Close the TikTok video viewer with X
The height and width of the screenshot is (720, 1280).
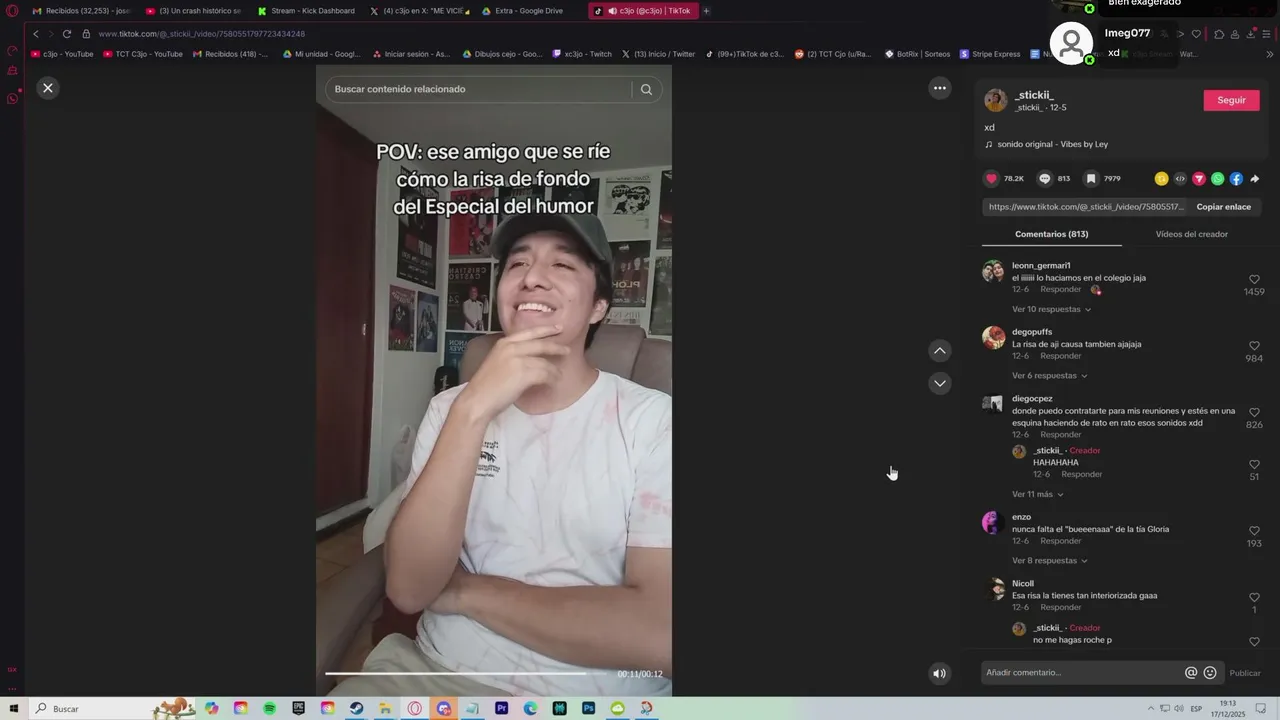pos(47,88)
